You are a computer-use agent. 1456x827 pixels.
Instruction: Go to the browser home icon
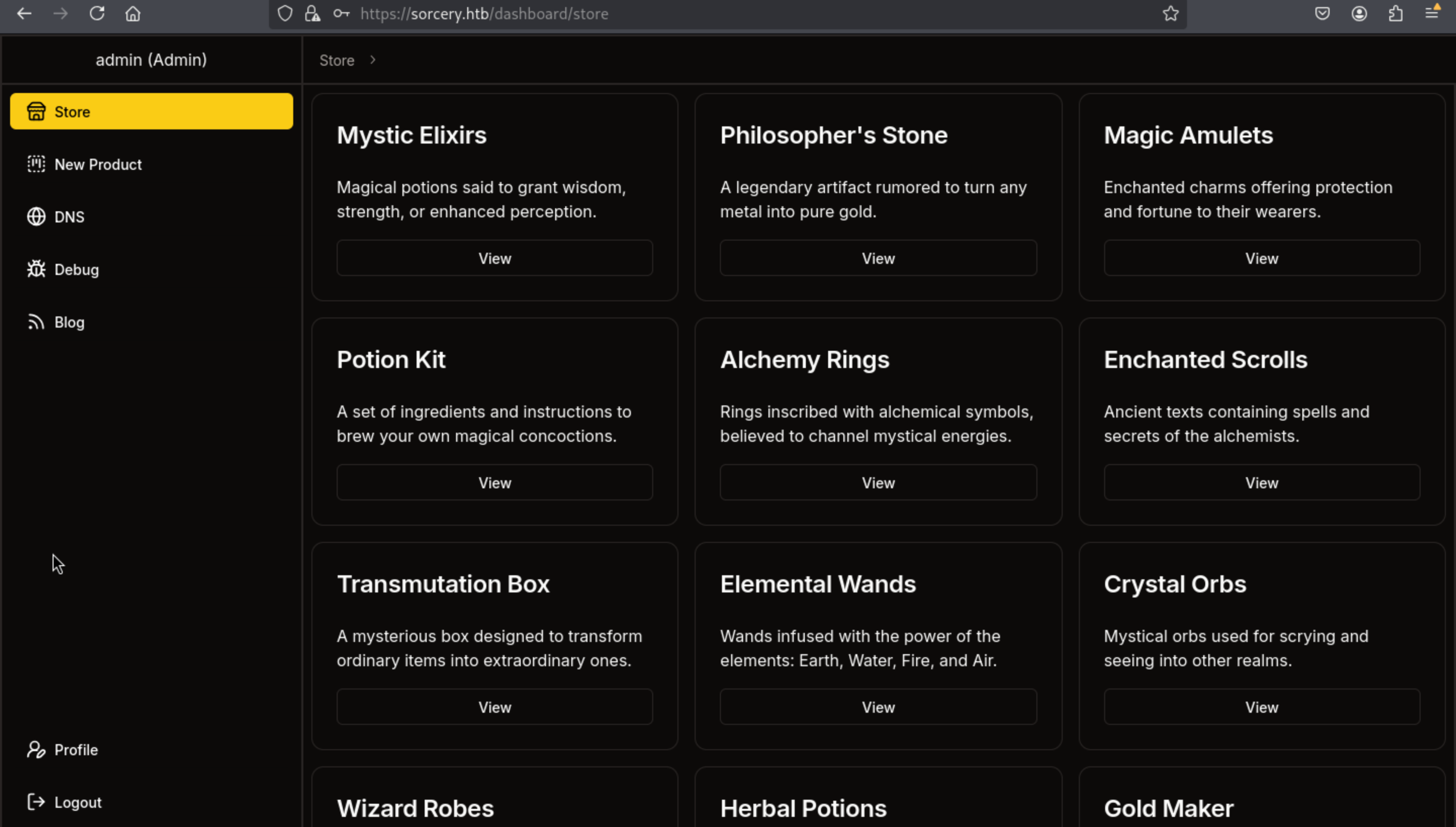point(133,13)
